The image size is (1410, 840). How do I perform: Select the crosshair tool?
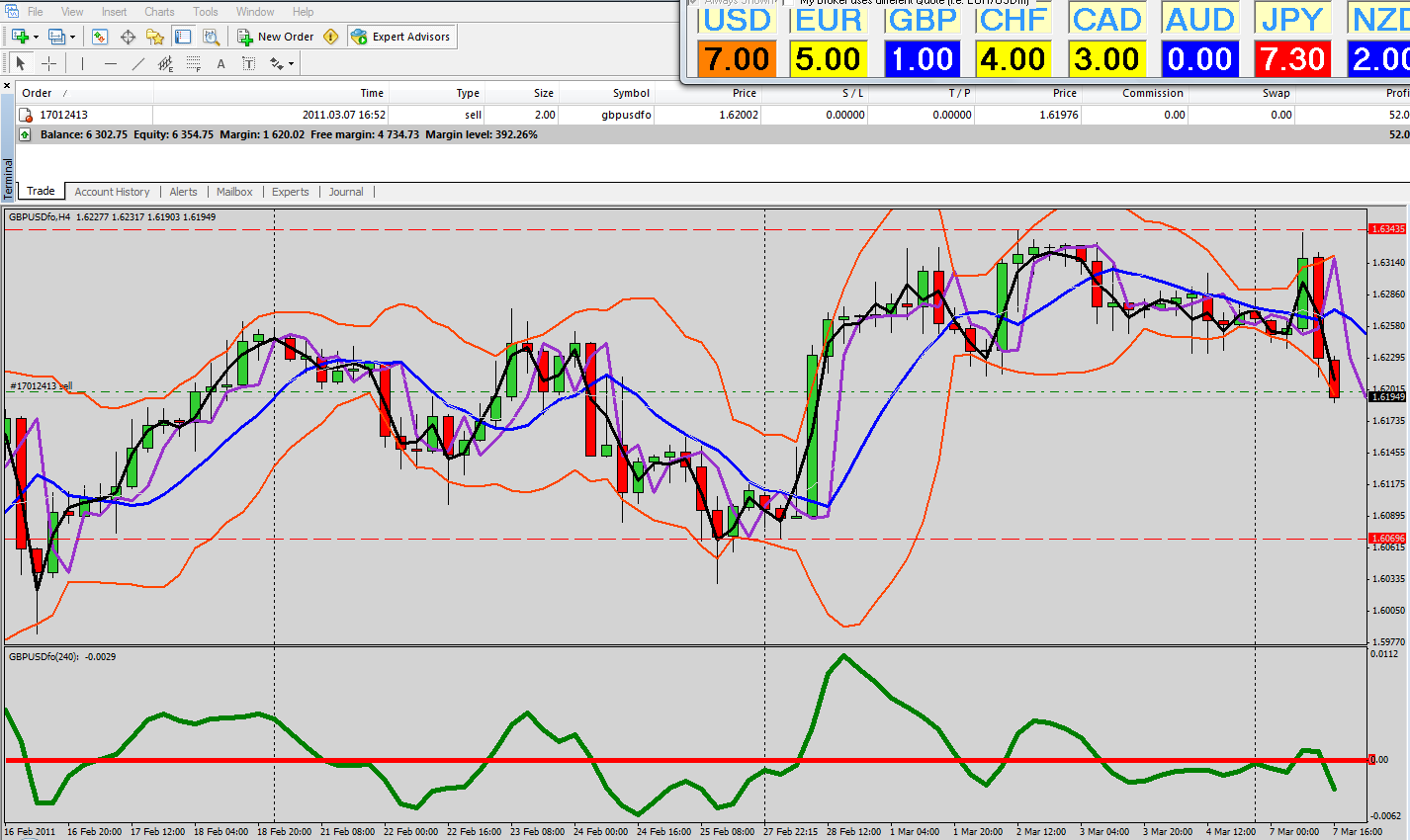[x=48, y=63]
